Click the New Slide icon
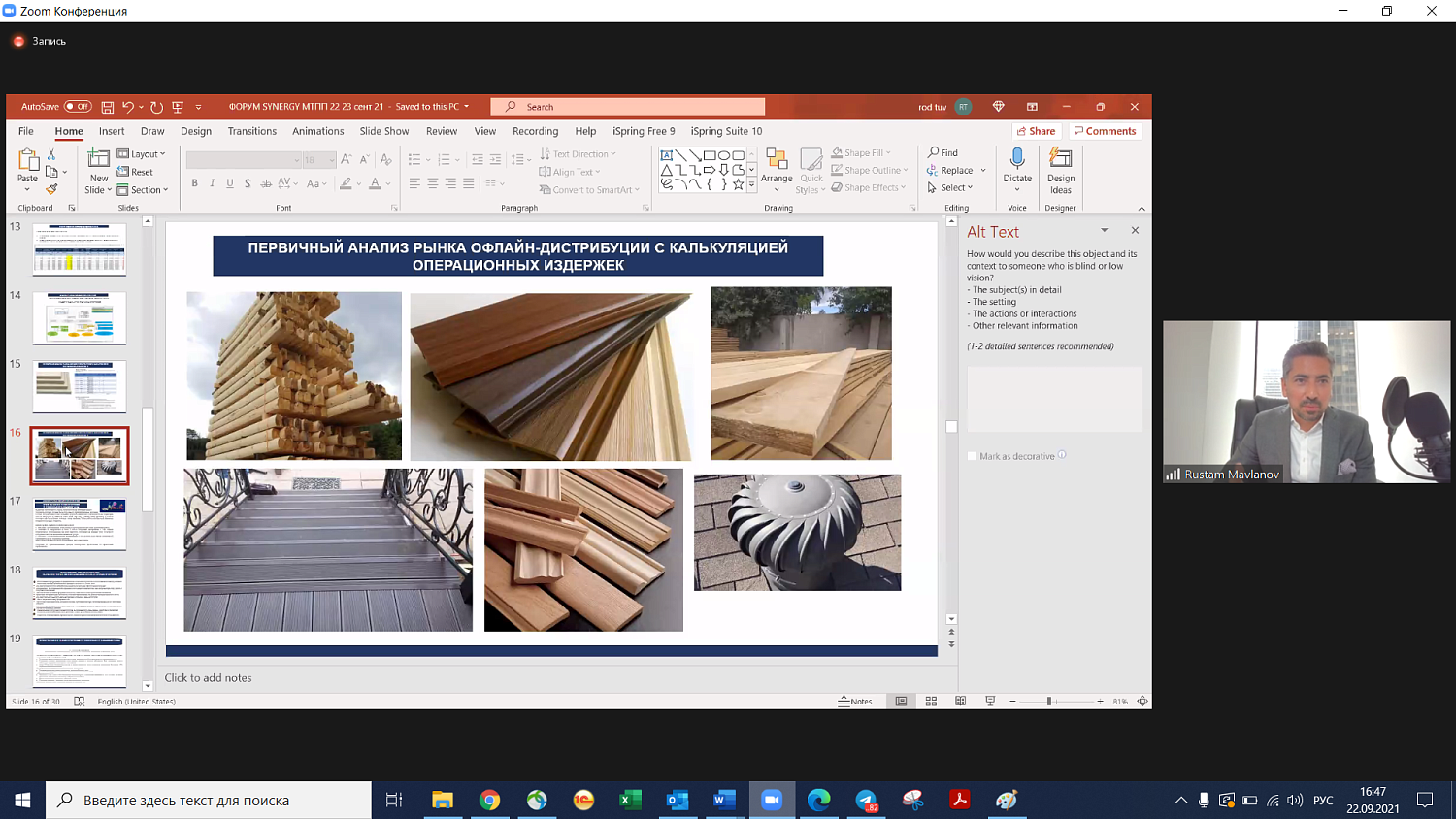 pos(98,160)
